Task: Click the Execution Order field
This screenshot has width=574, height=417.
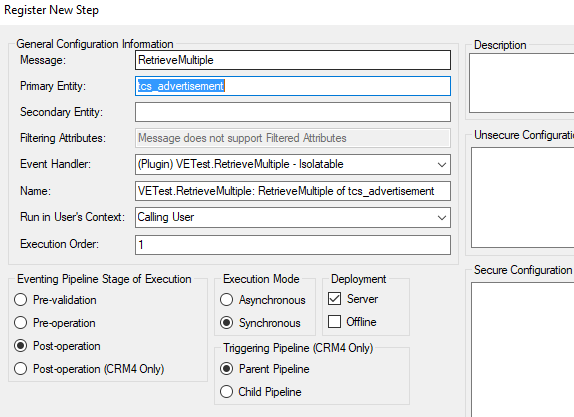Action: 292,245
